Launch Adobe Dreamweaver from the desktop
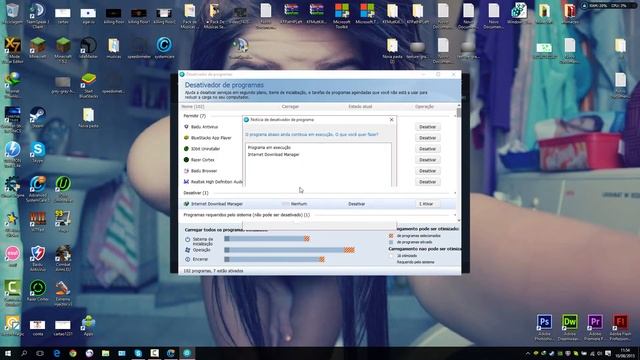Viewport: 640px width, 360px height. coord(570,327)
